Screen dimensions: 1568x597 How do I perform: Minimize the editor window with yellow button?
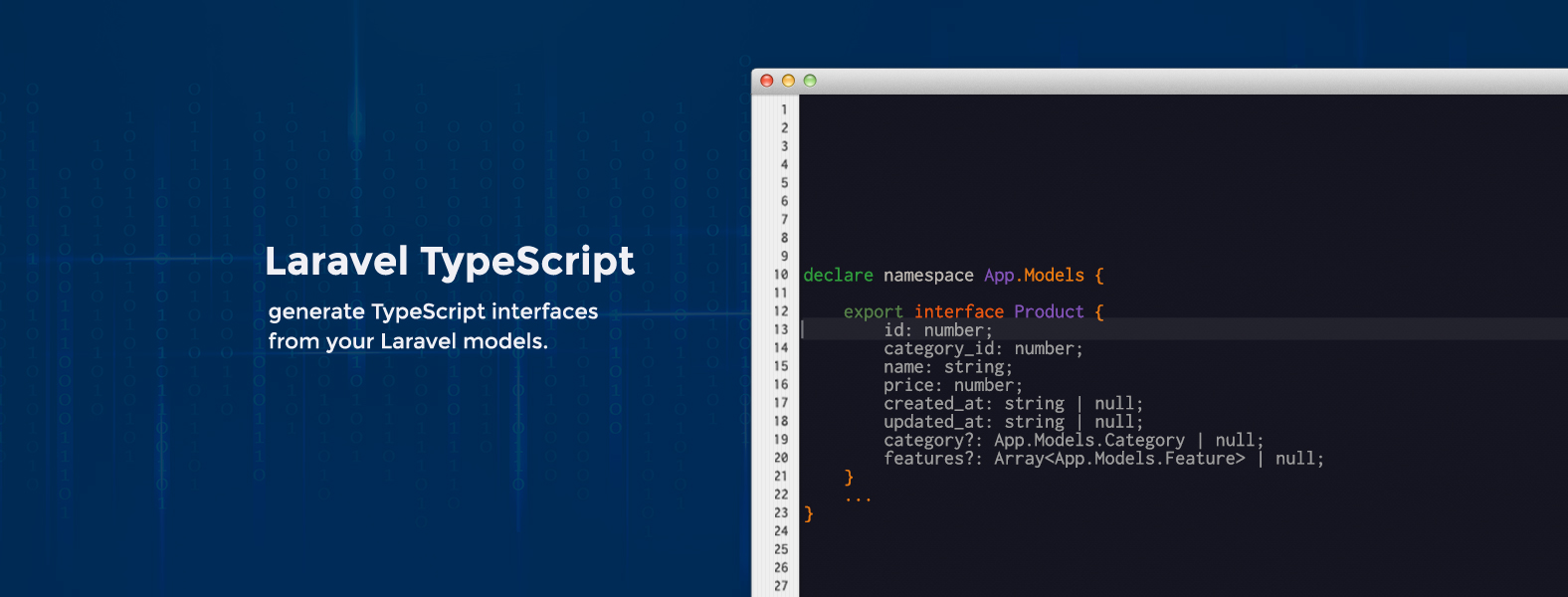point(788,81)
